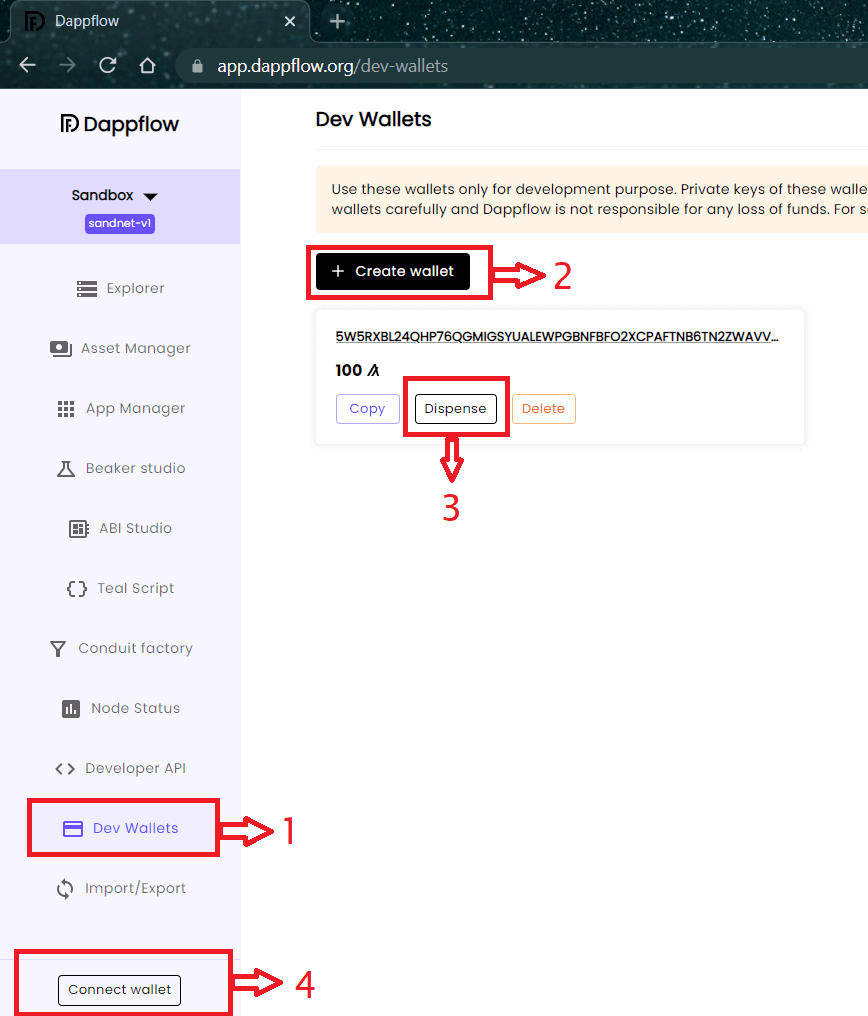Click the App Manager grid icon

[x=66, y=408]
